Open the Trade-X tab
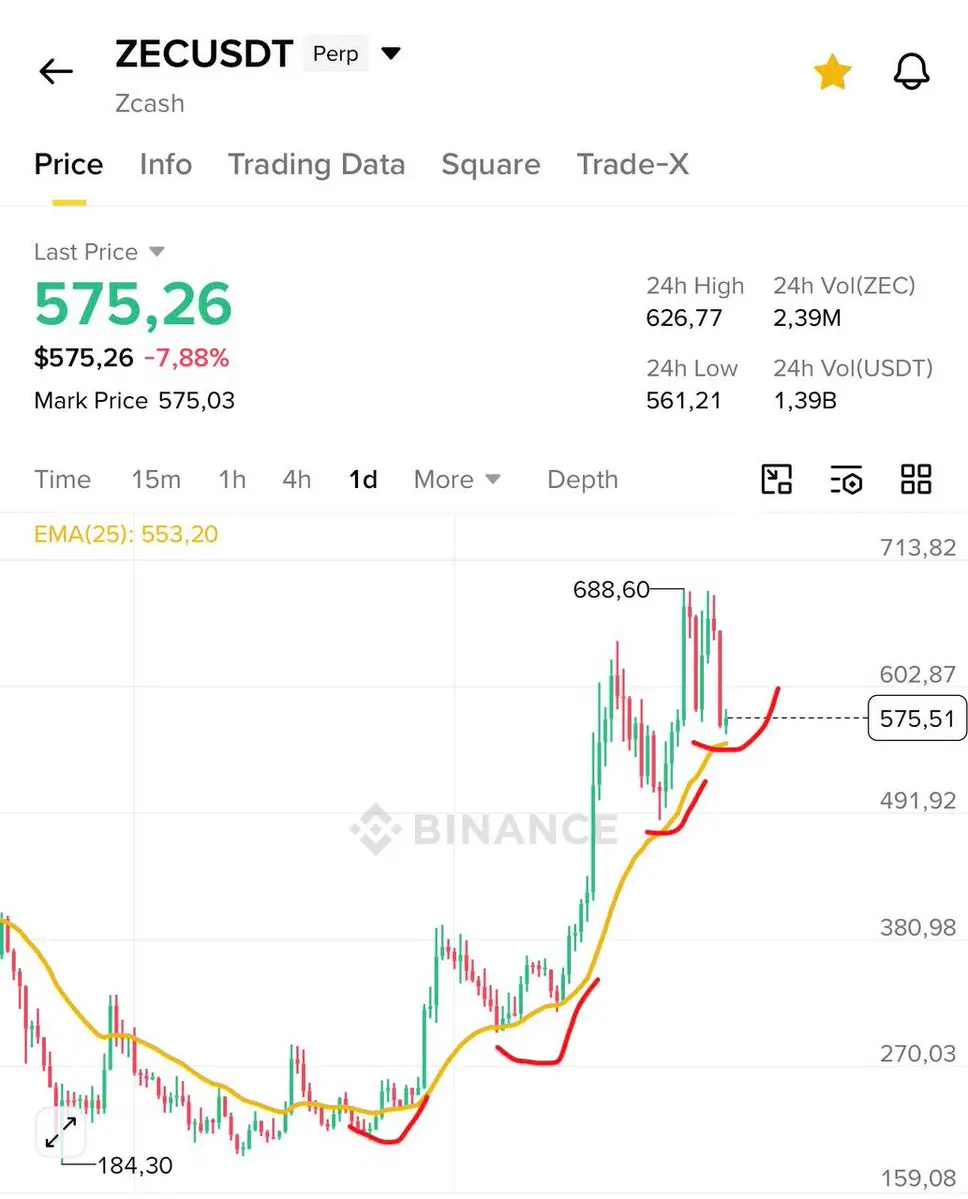This screenshot has height=1199, width=968. pos(632,164)
